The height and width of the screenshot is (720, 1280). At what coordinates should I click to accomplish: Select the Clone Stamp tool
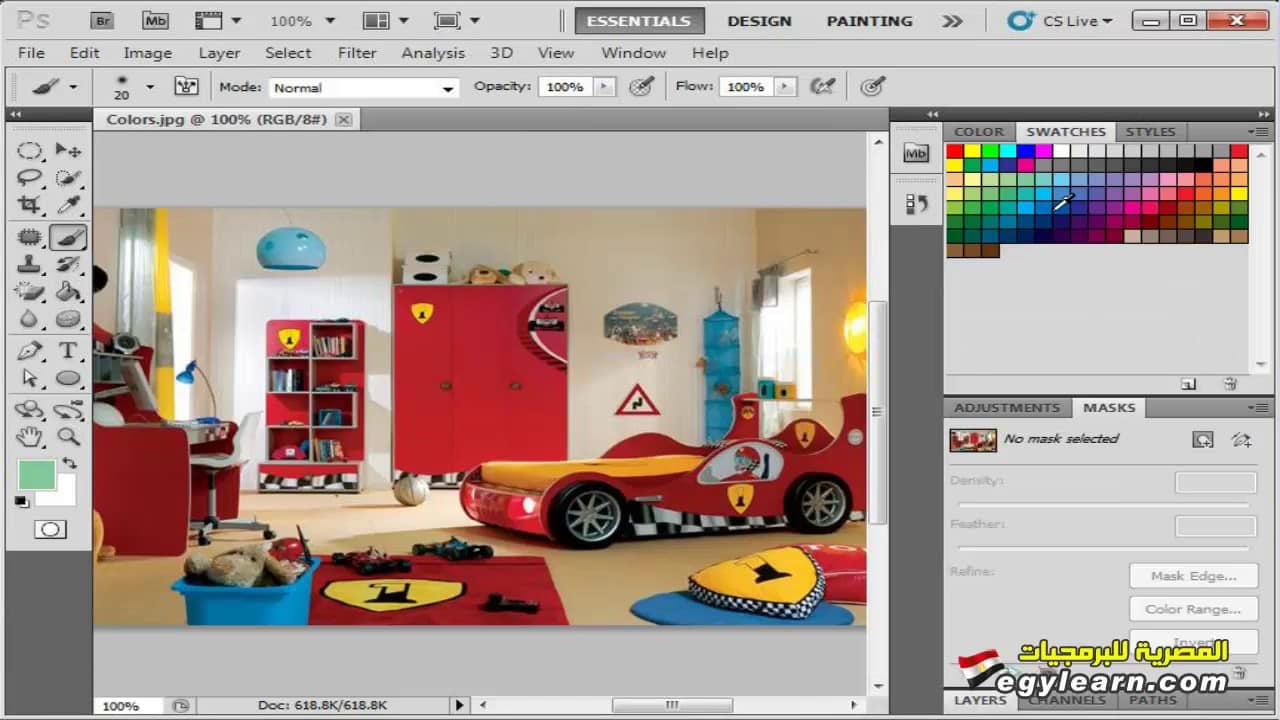click(30, 265)
